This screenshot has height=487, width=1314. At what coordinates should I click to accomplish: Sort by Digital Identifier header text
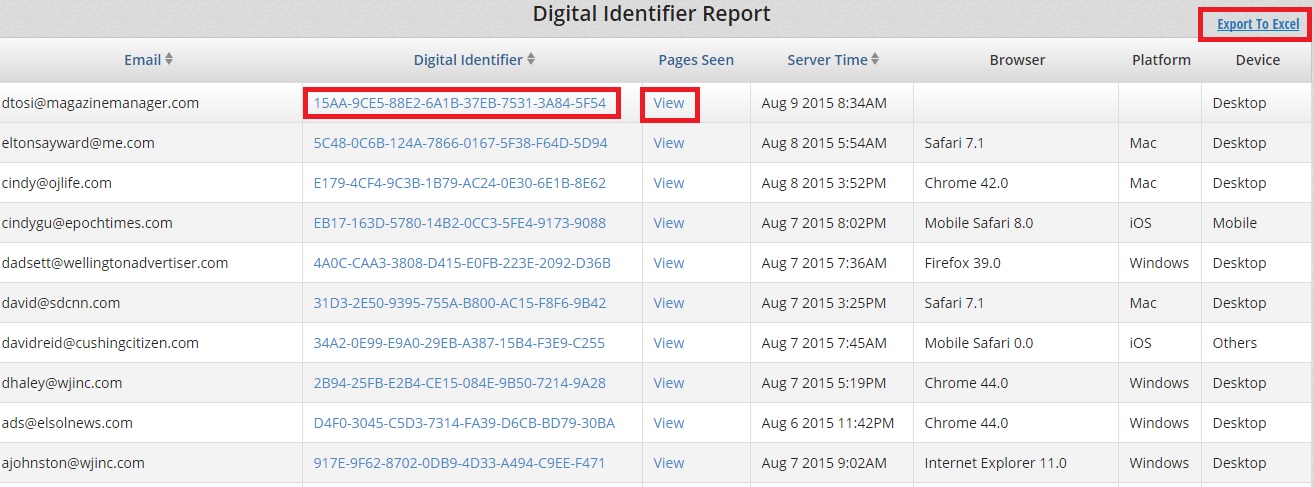coord(468,60)
